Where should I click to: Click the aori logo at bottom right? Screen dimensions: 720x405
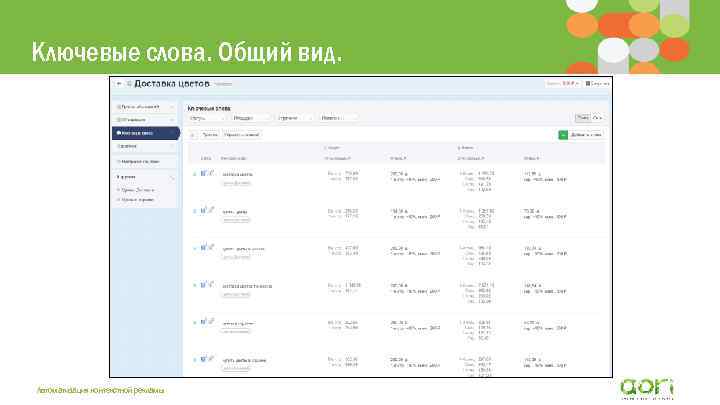click(x=647, y=388)
